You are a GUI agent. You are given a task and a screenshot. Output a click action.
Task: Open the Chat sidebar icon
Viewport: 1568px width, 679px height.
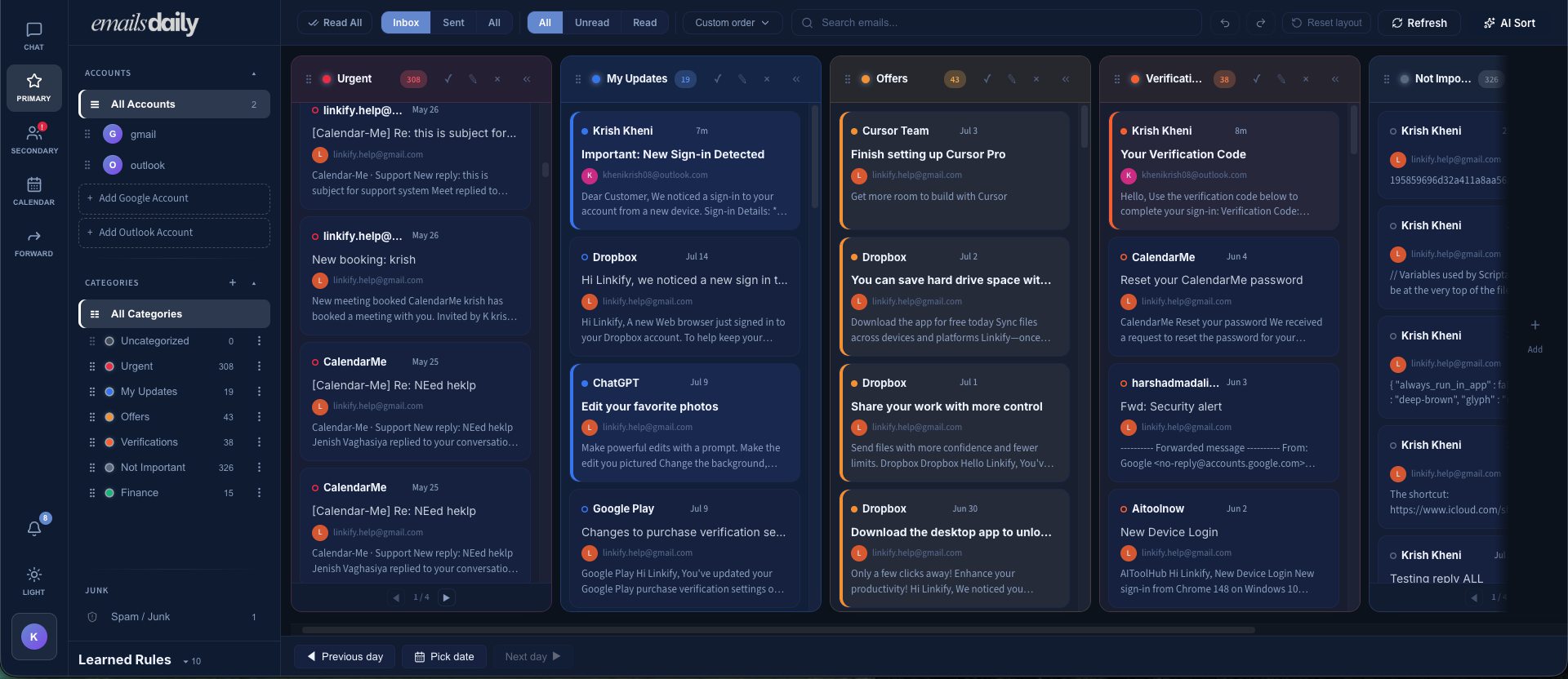(33, 37)
